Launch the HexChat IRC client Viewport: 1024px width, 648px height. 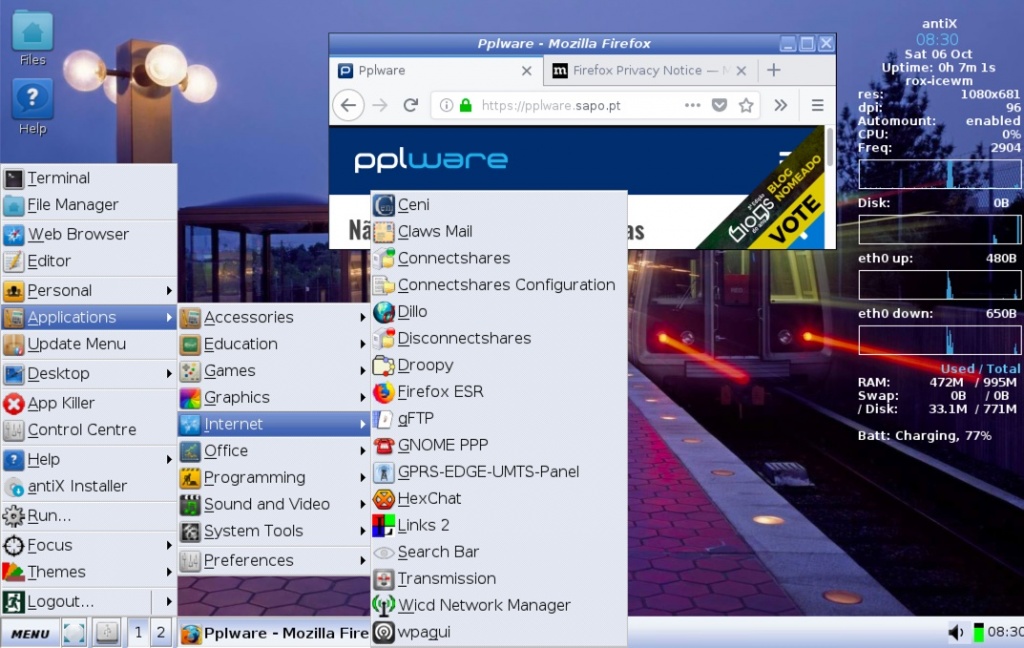(428, 498)
